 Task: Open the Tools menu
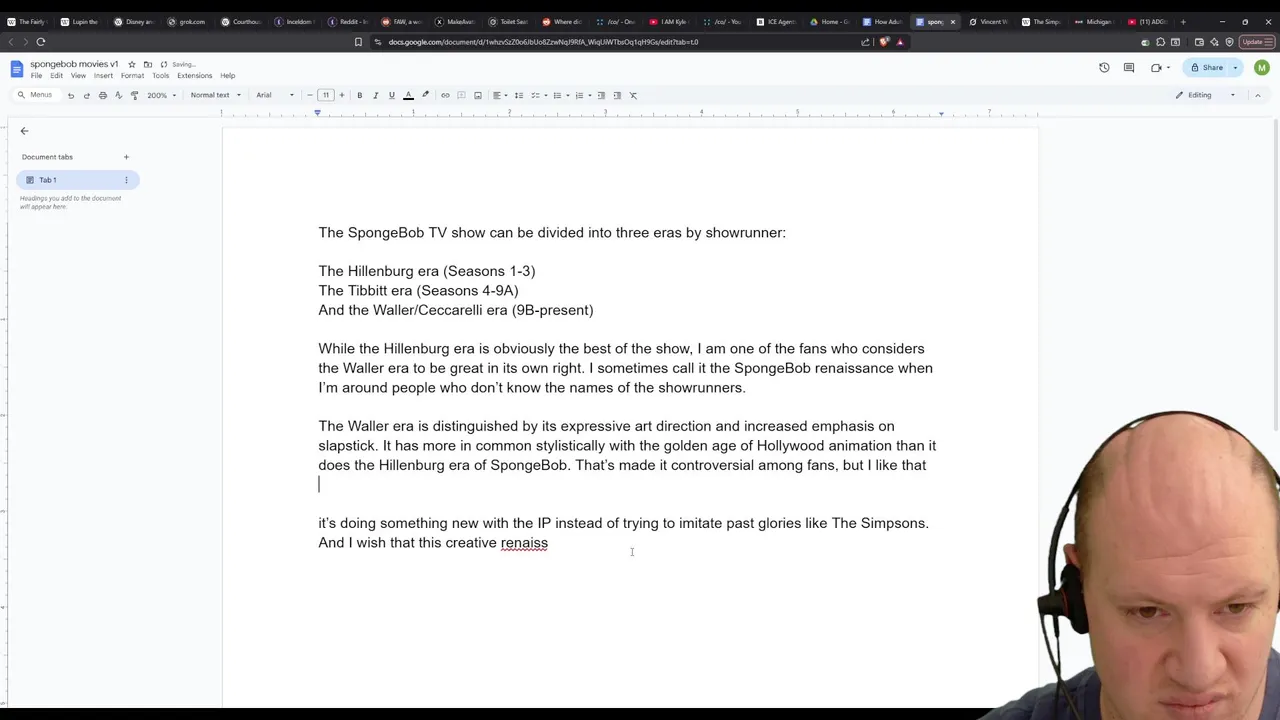coord(160,76)
